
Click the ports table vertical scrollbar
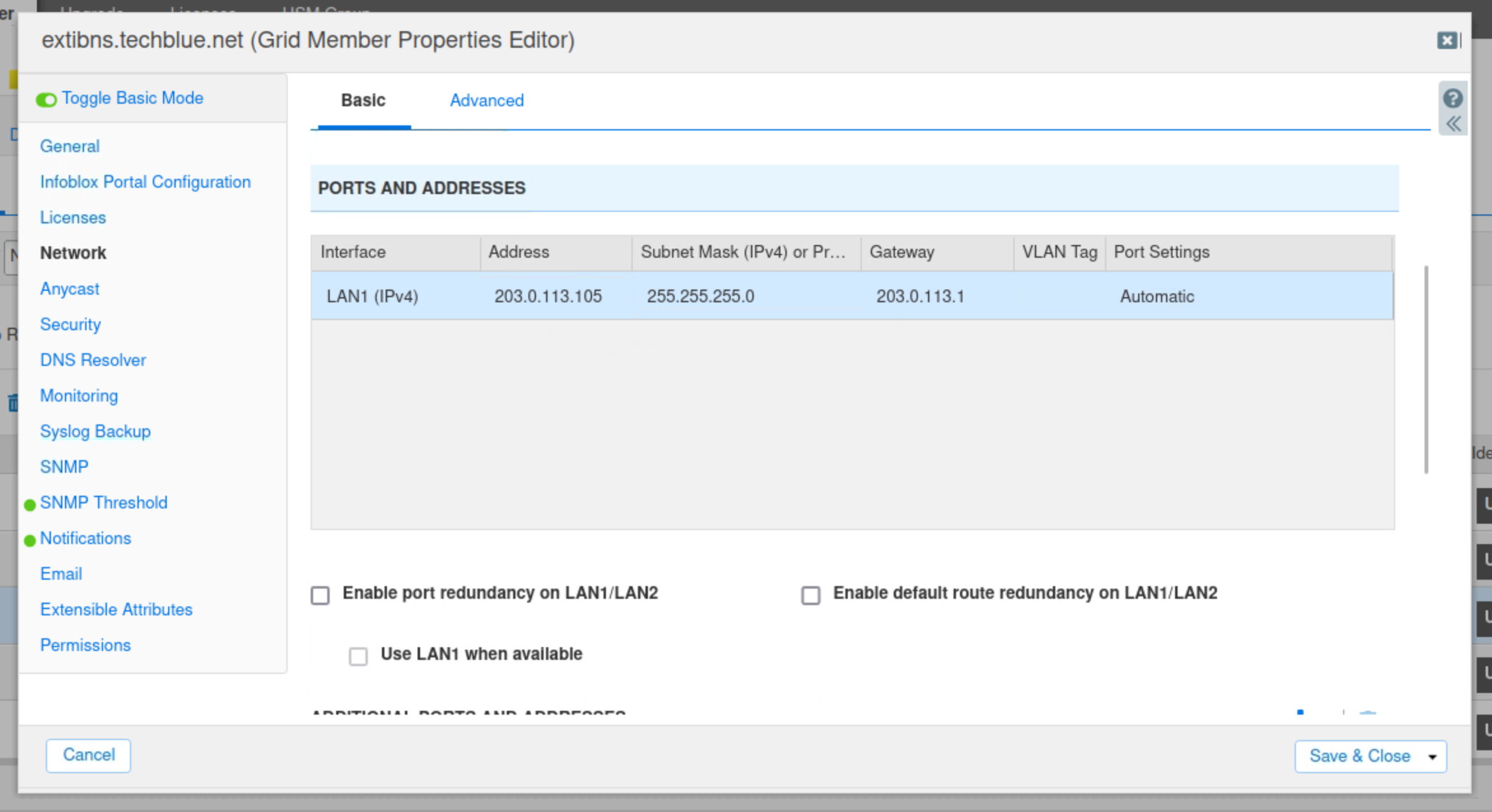pos(1426,369)
